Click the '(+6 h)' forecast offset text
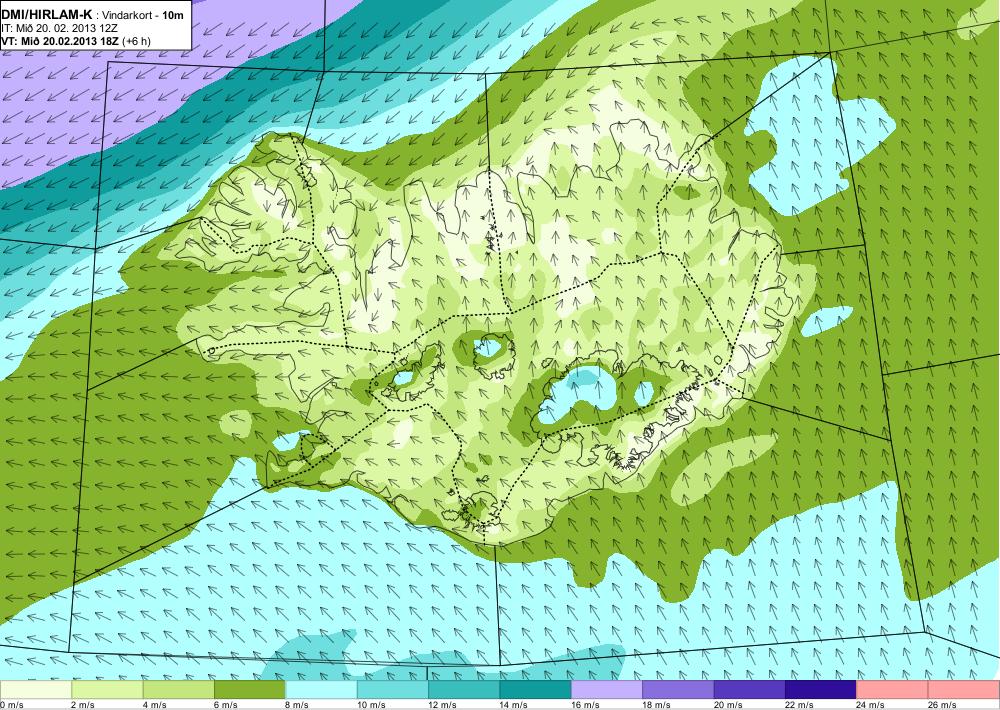The width and height of the screenshot is (1000, 710). pyautogui.click(x=136, y=41)
